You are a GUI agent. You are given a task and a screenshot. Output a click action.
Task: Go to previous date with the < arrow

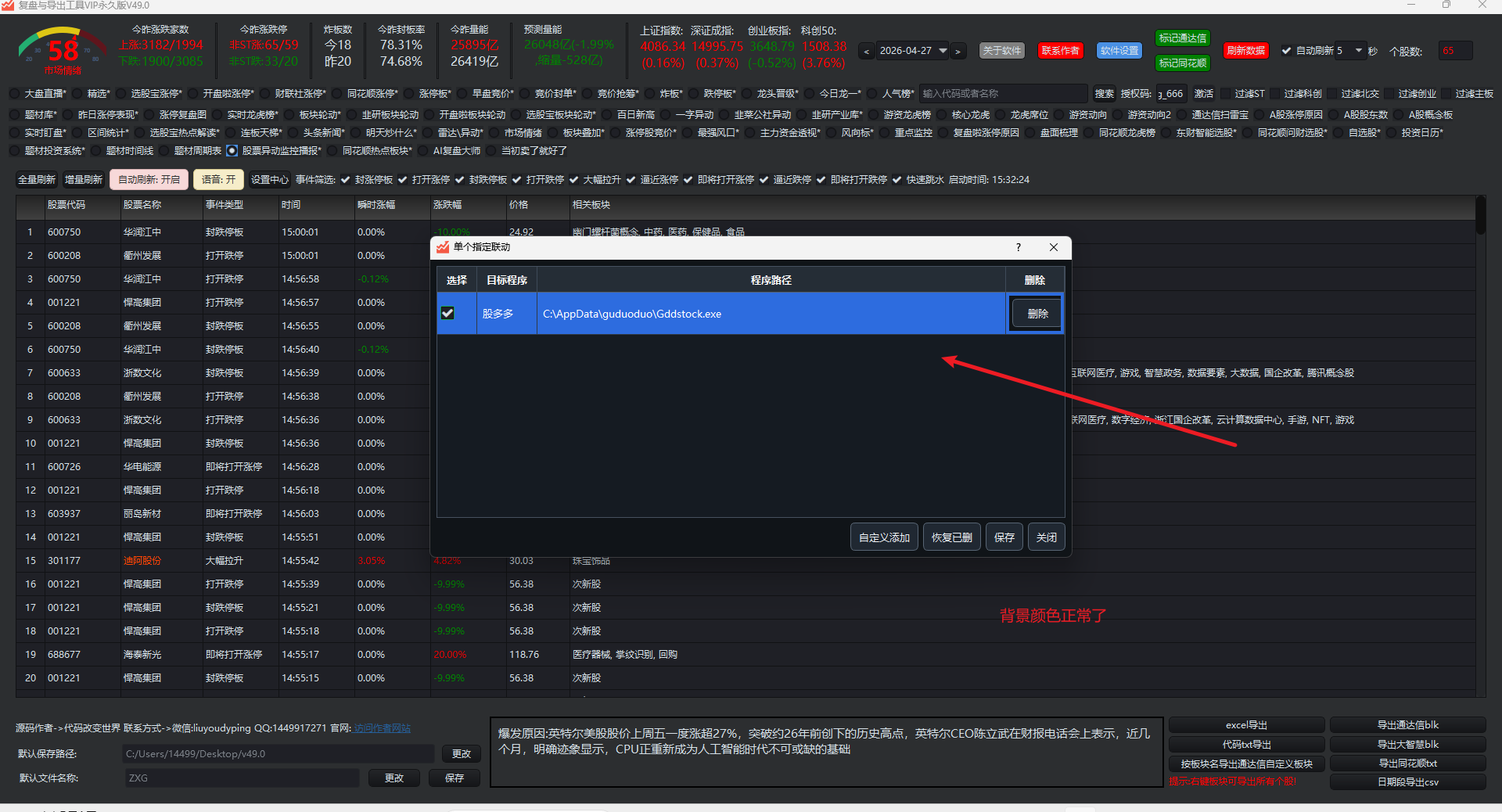click(x=866, y=52)
